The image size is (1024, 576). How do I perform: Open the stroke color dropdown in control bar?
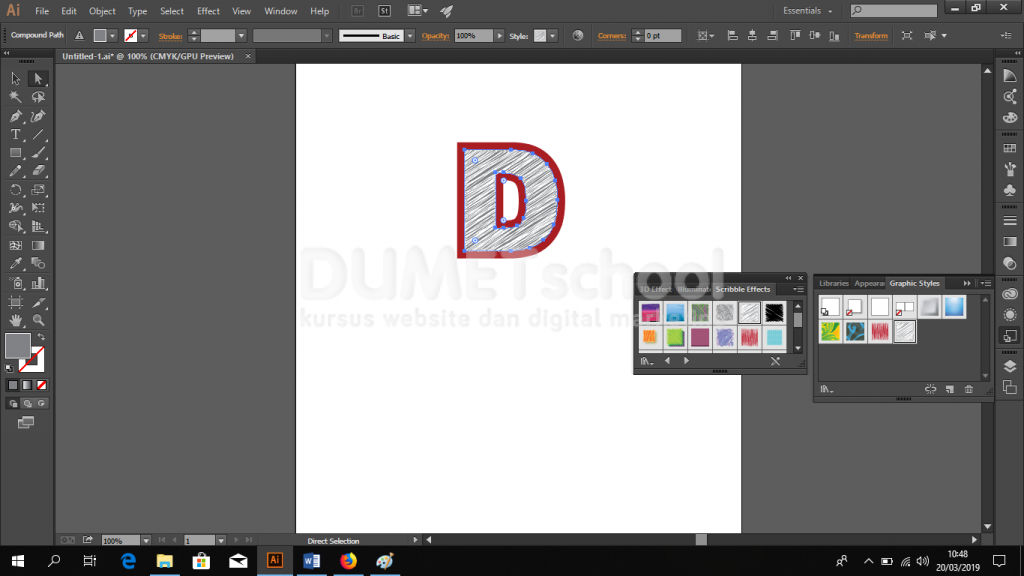pos(143,36)
